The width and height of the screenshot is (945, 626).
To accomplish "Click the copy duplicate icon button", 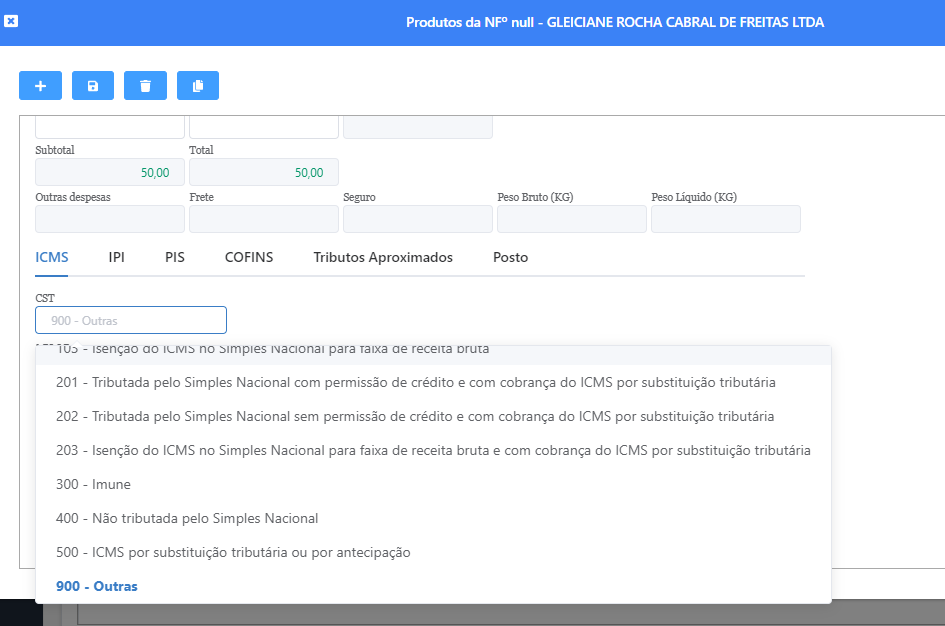I will 198,86.
